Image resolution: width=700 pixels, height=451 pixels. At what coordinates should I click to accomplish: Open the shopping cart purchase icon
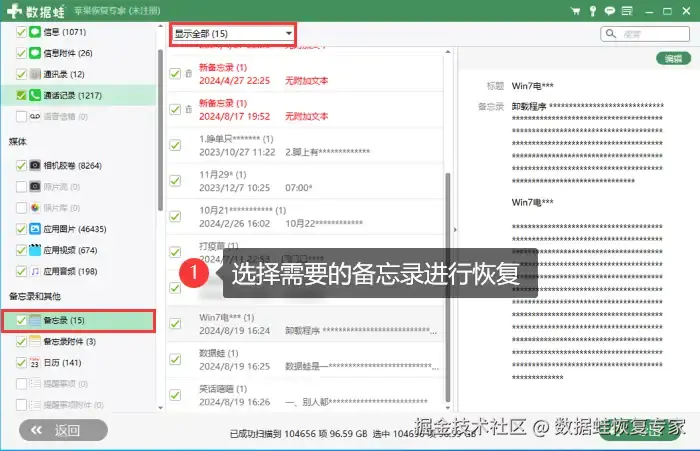coord(575,11)
